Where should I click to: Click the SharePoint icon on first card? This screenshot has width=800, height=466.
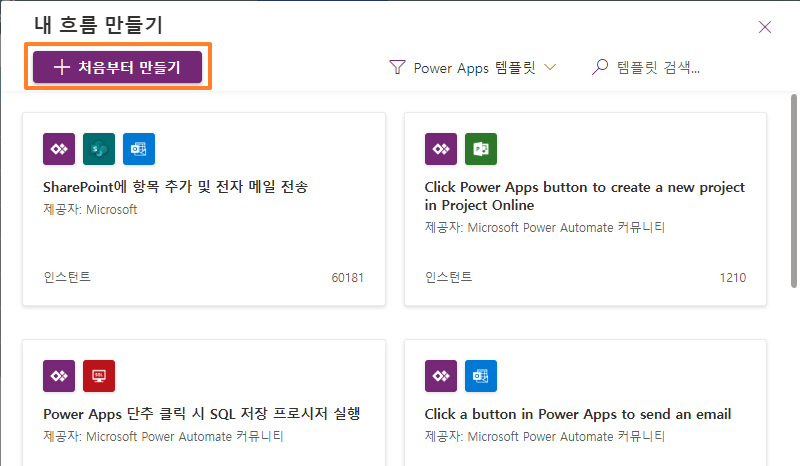[99, 149]
